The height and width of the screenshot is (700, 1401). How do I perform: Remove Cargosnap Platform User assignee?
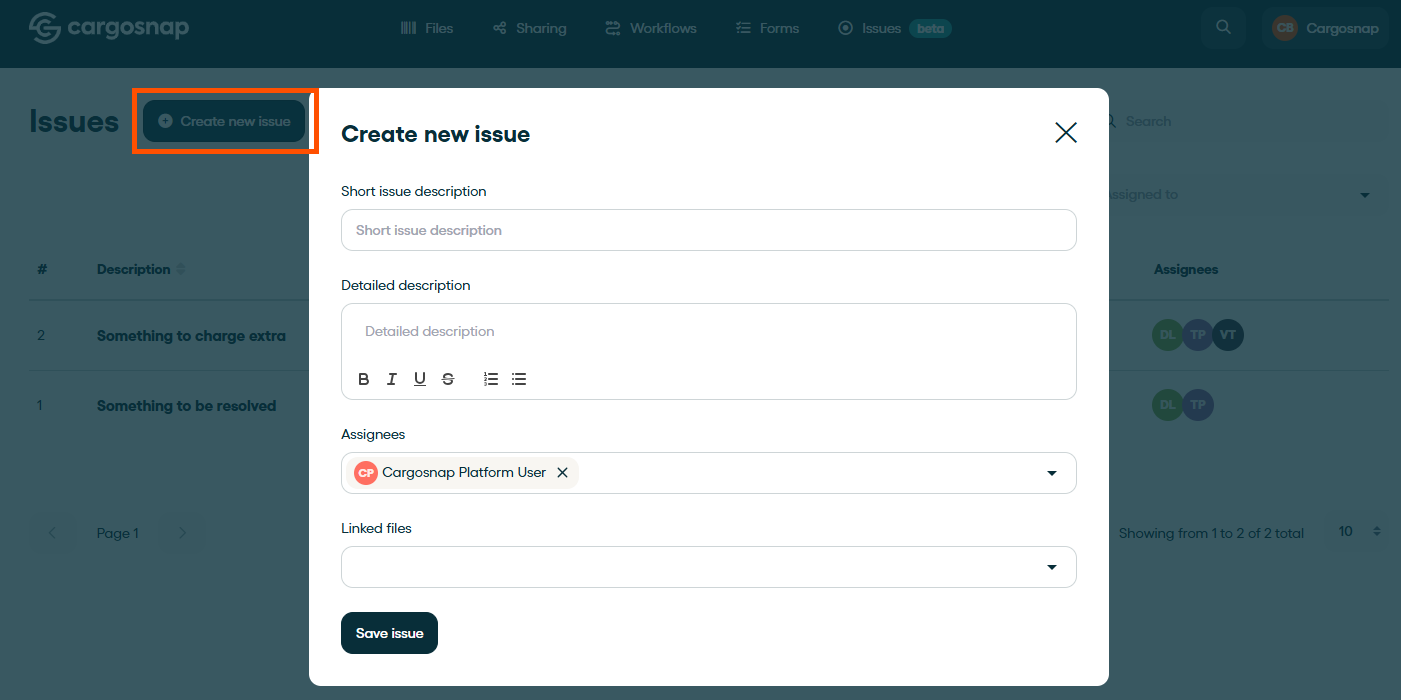(x=562, y=473)
